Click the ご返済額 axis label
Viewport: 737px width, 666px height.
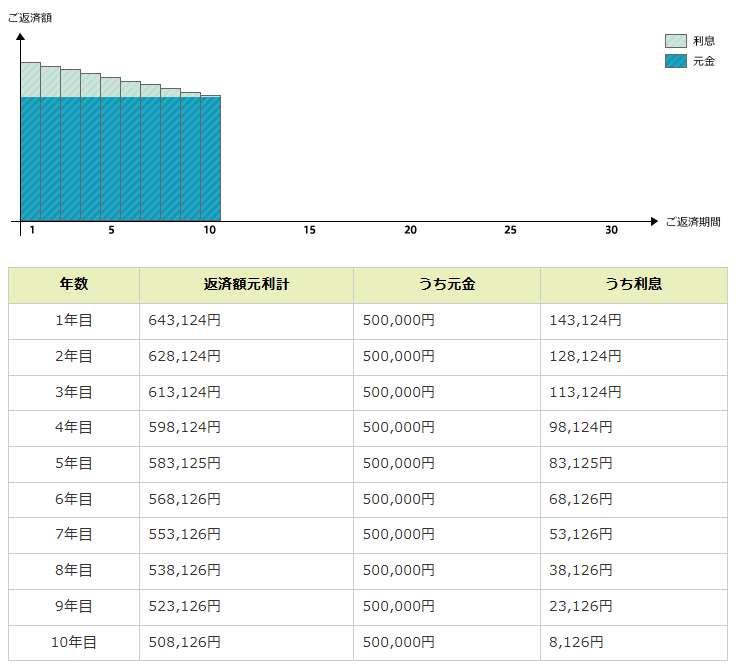(x=30, y=17)
